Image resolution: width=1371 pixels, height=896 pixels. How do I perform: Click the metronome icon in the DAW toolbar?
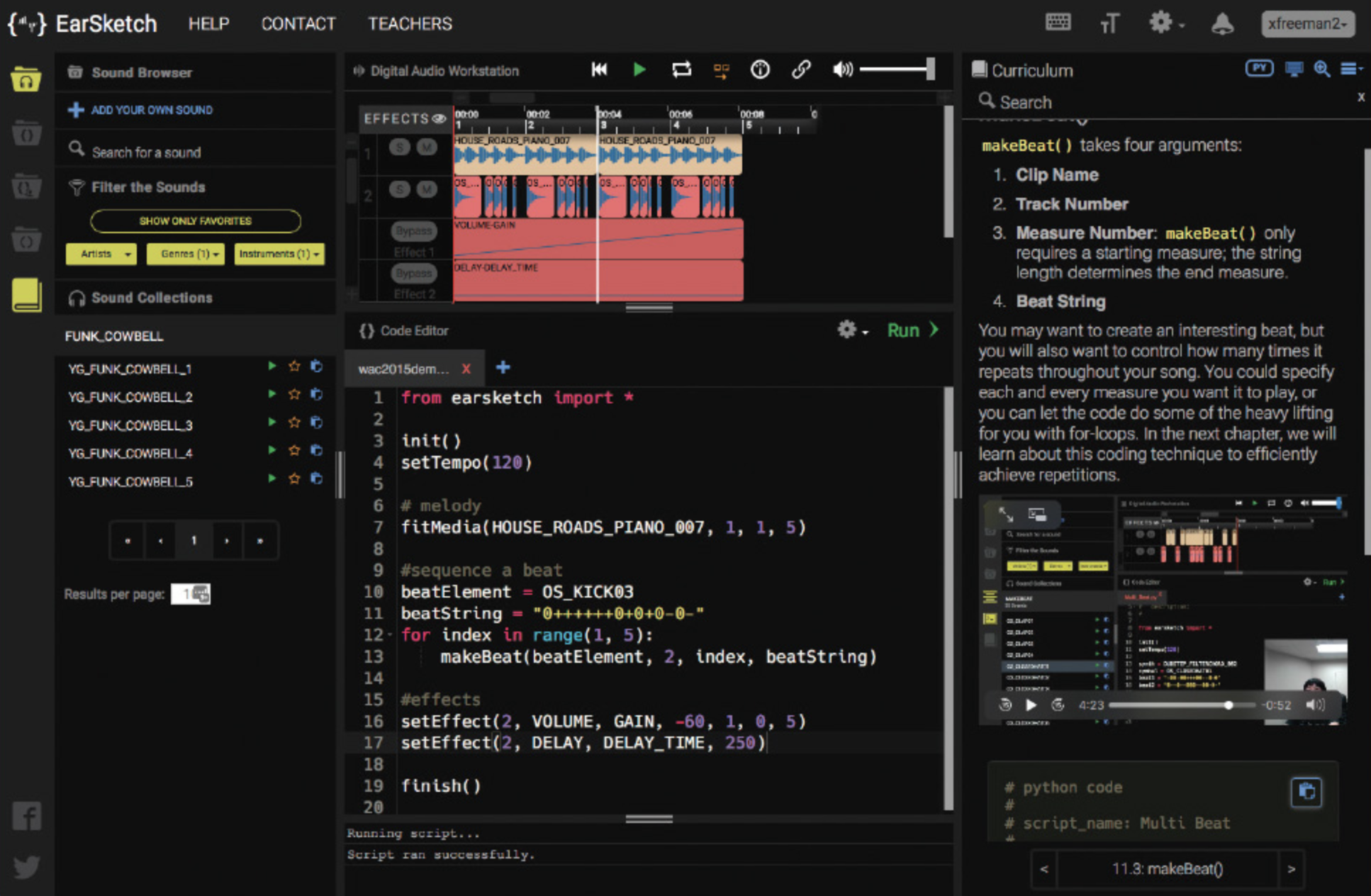pos(760,69)
